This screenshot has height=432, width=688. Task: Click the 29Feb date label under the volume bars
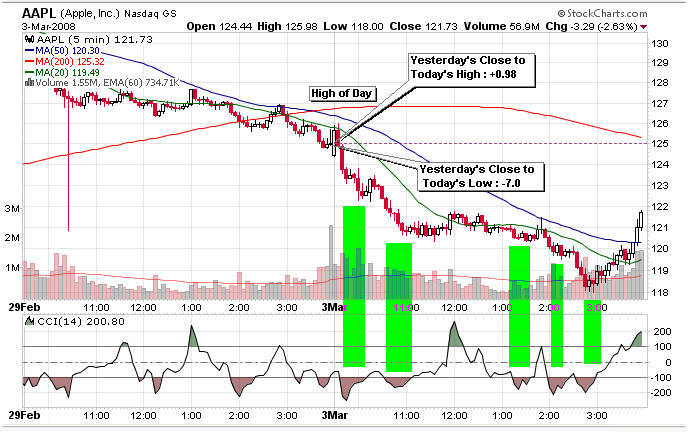coord(24,307)
